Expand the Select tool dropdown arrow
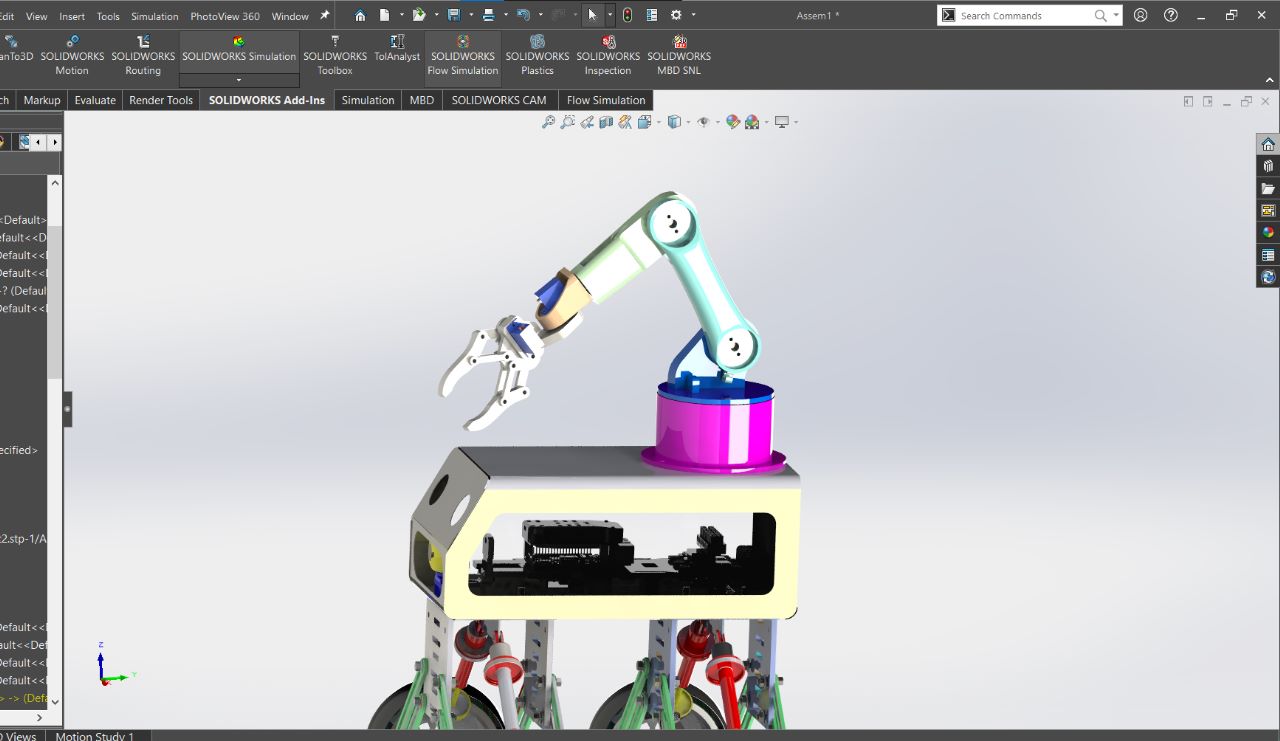 click(x=609, y=15)
